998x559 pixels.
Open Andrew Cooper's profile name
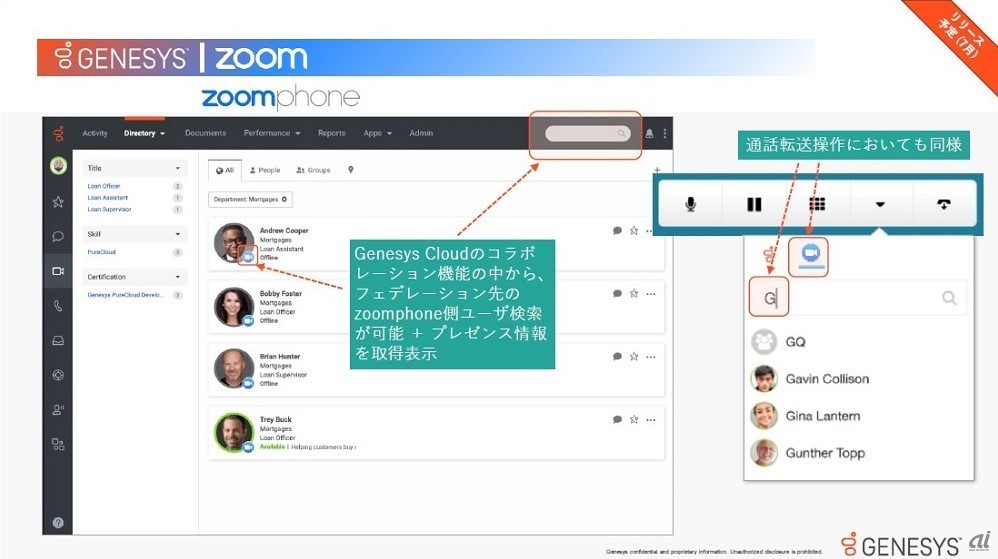(x=284, y=230)
